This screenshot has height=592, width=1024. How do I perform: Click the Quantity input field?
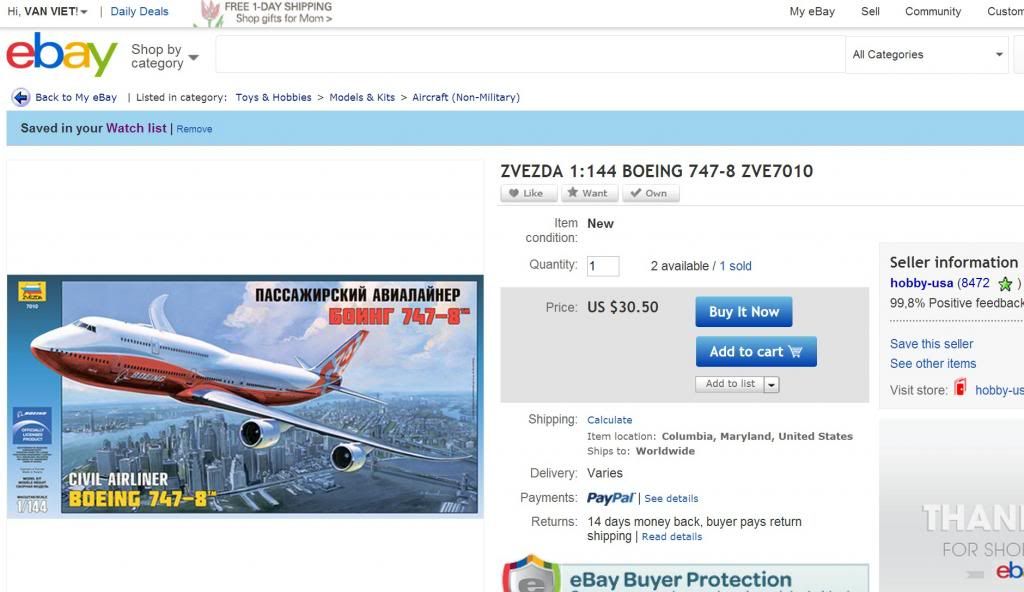[x=603, y=266]
